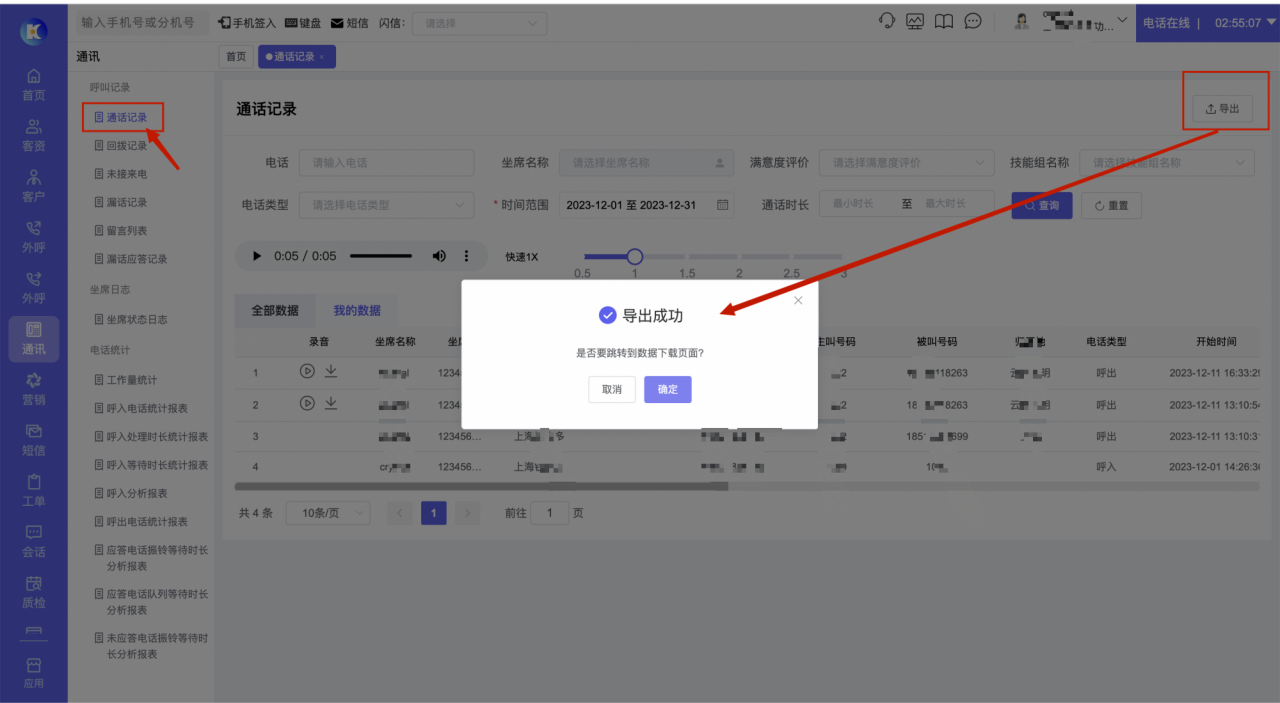
Task: Play recording in first table row
Action: 307,372
